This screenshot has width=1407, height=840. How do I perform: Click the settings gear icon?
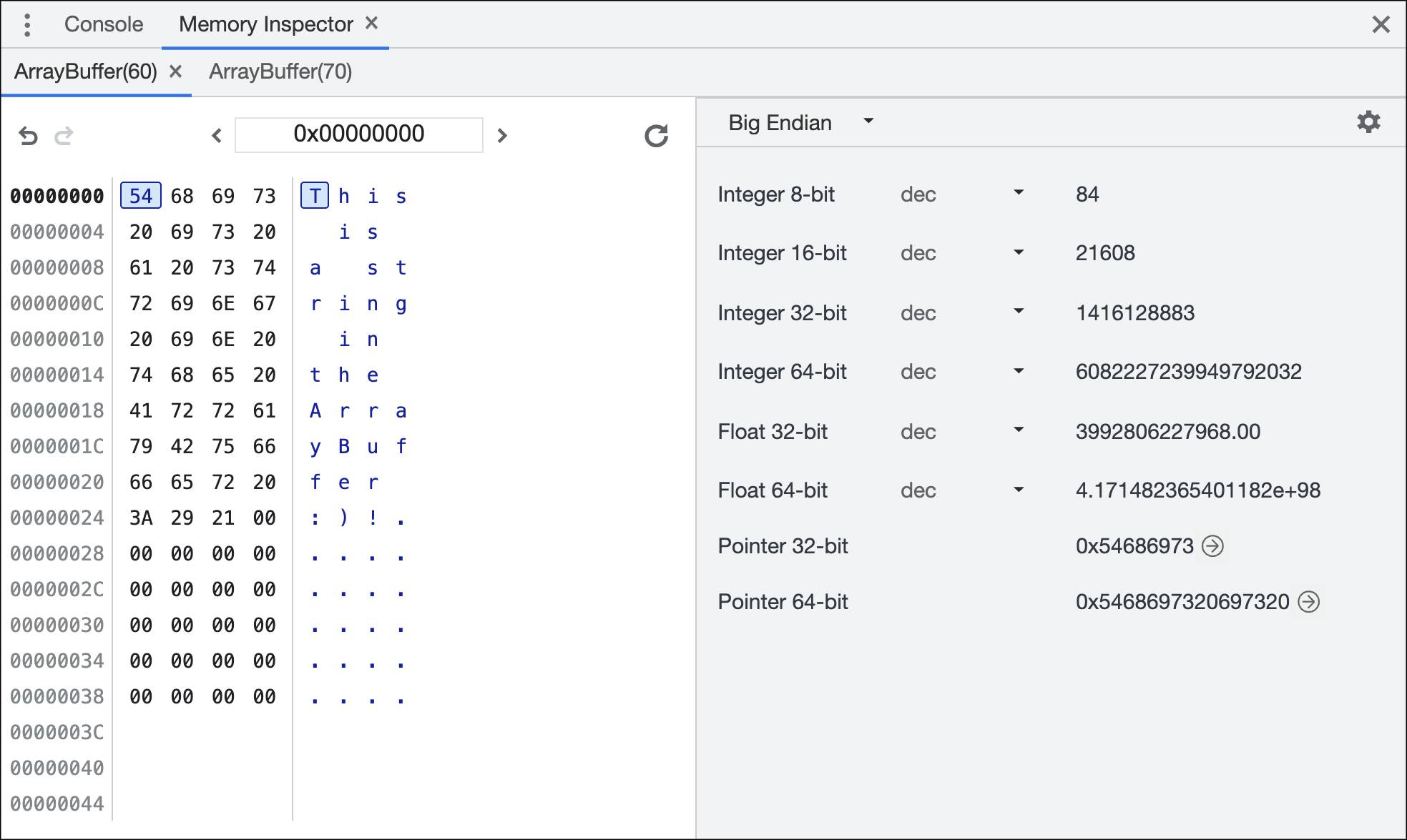[1370, 124]
